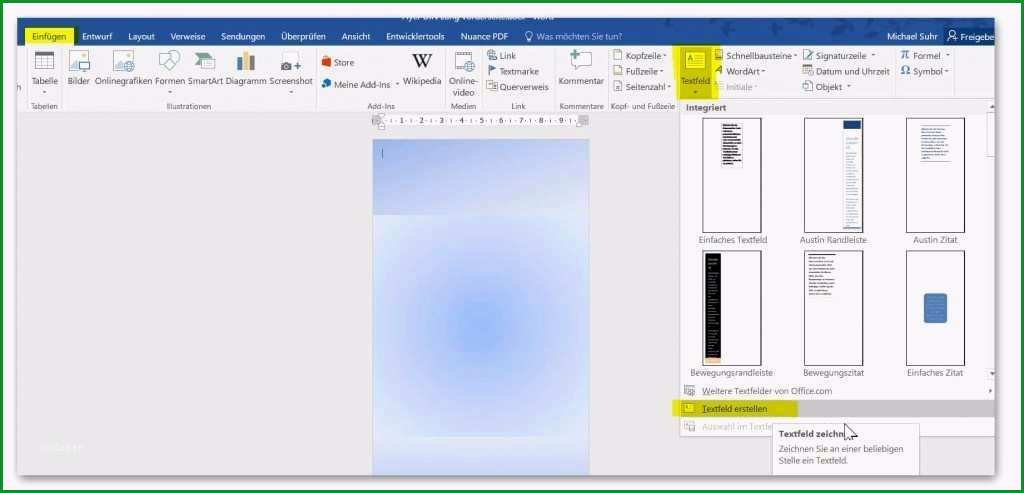
Task: Open the Office Store add-ins
Action: pyautogui.click(x=338, y=63)
